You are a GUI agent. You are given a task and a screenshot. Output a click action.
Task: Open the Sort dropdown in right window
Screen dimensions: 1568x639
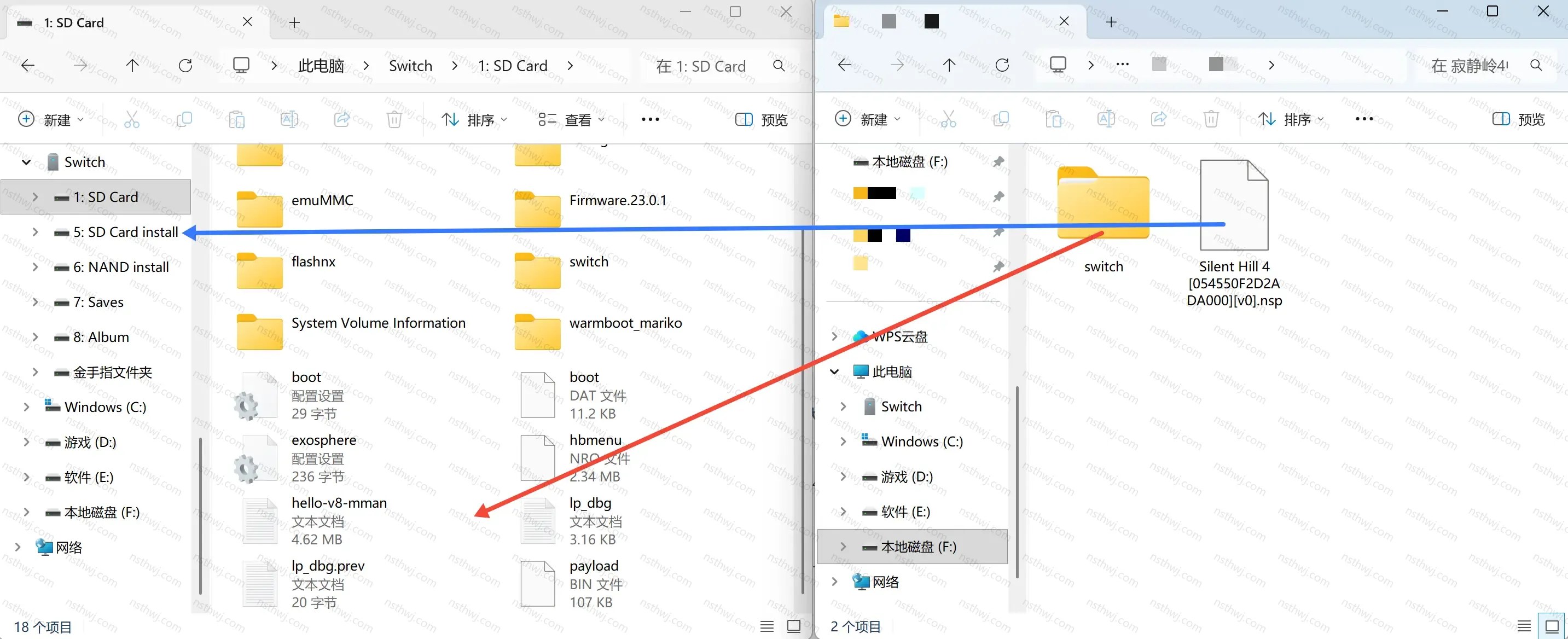pos(1291,119)
